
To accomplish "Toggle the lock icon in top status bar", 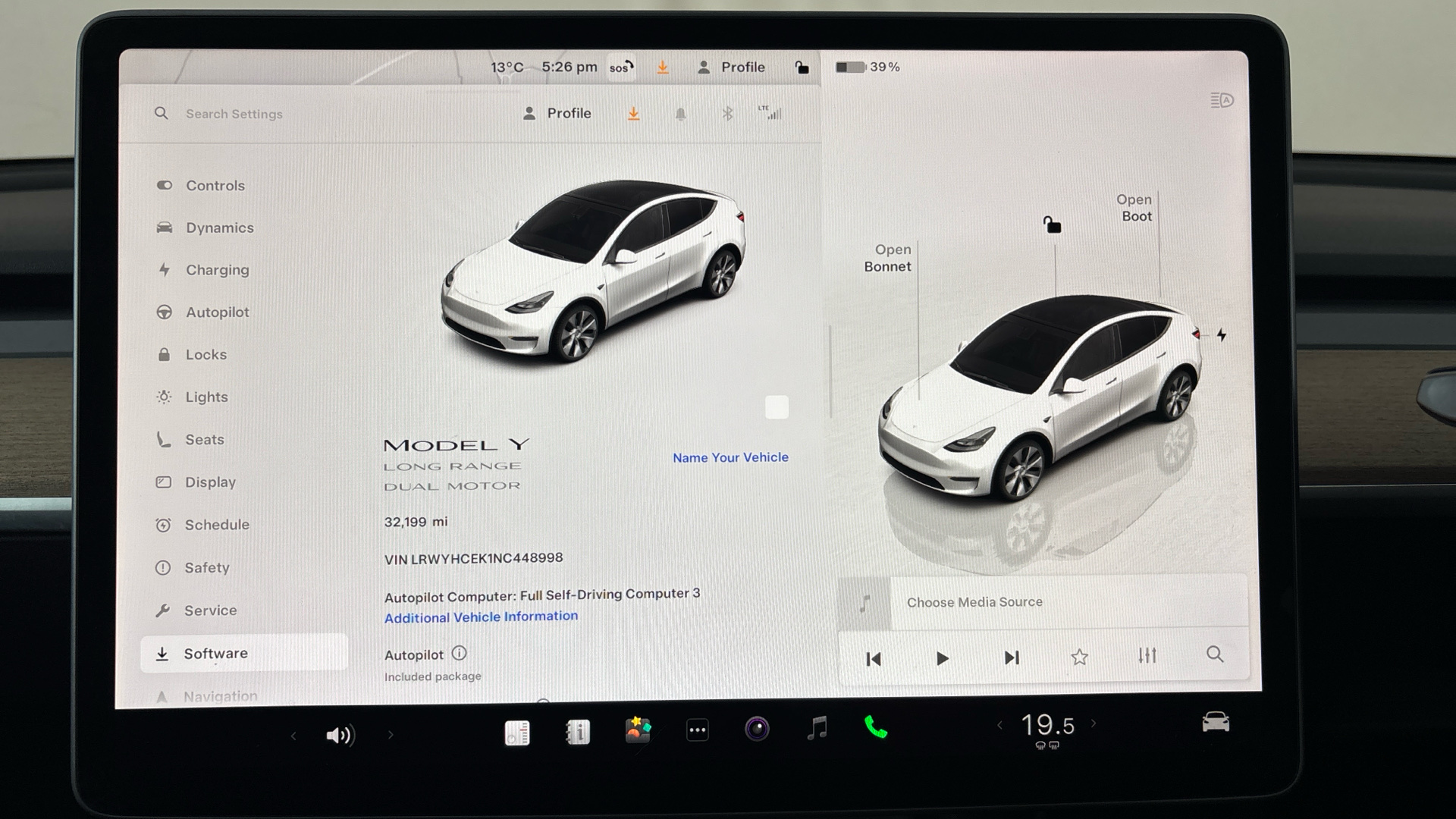I will [x=802, y=67].
